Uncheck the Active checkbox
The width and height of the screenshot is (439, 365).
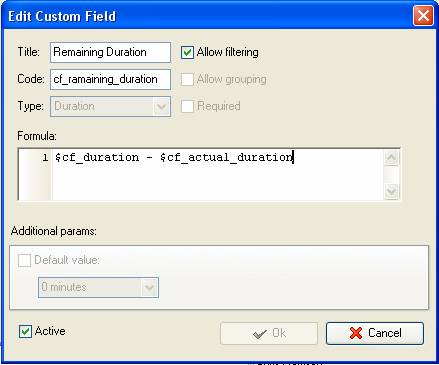(x=25, y=331)
